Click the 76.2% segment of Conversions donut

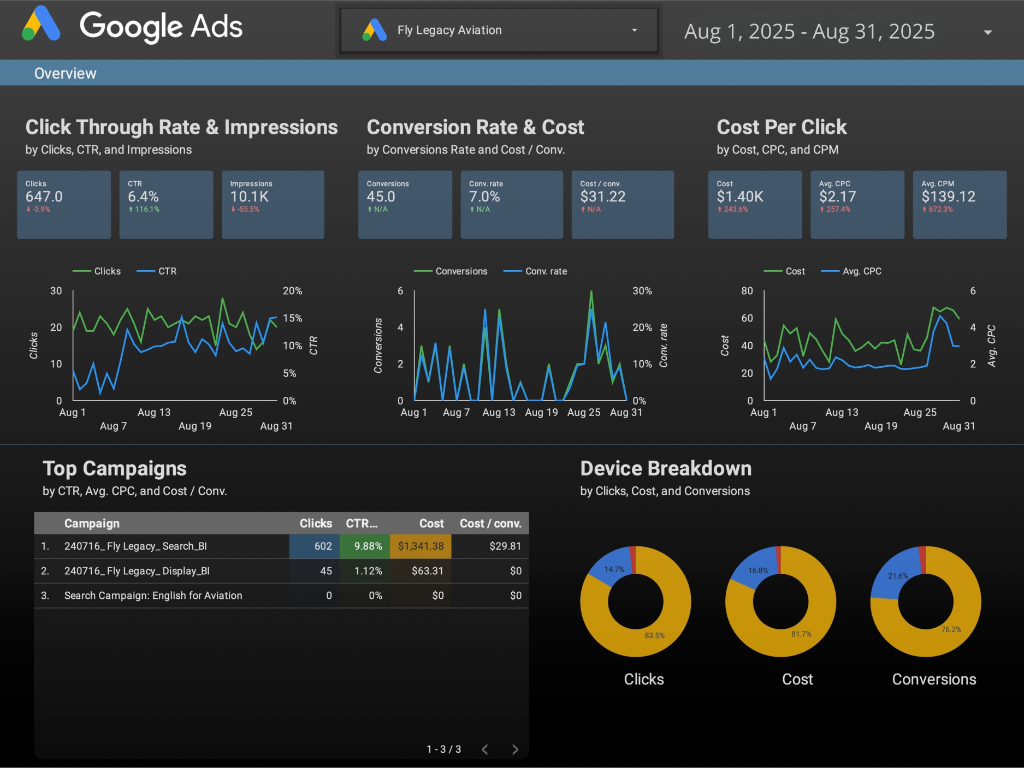coord(953,632)
